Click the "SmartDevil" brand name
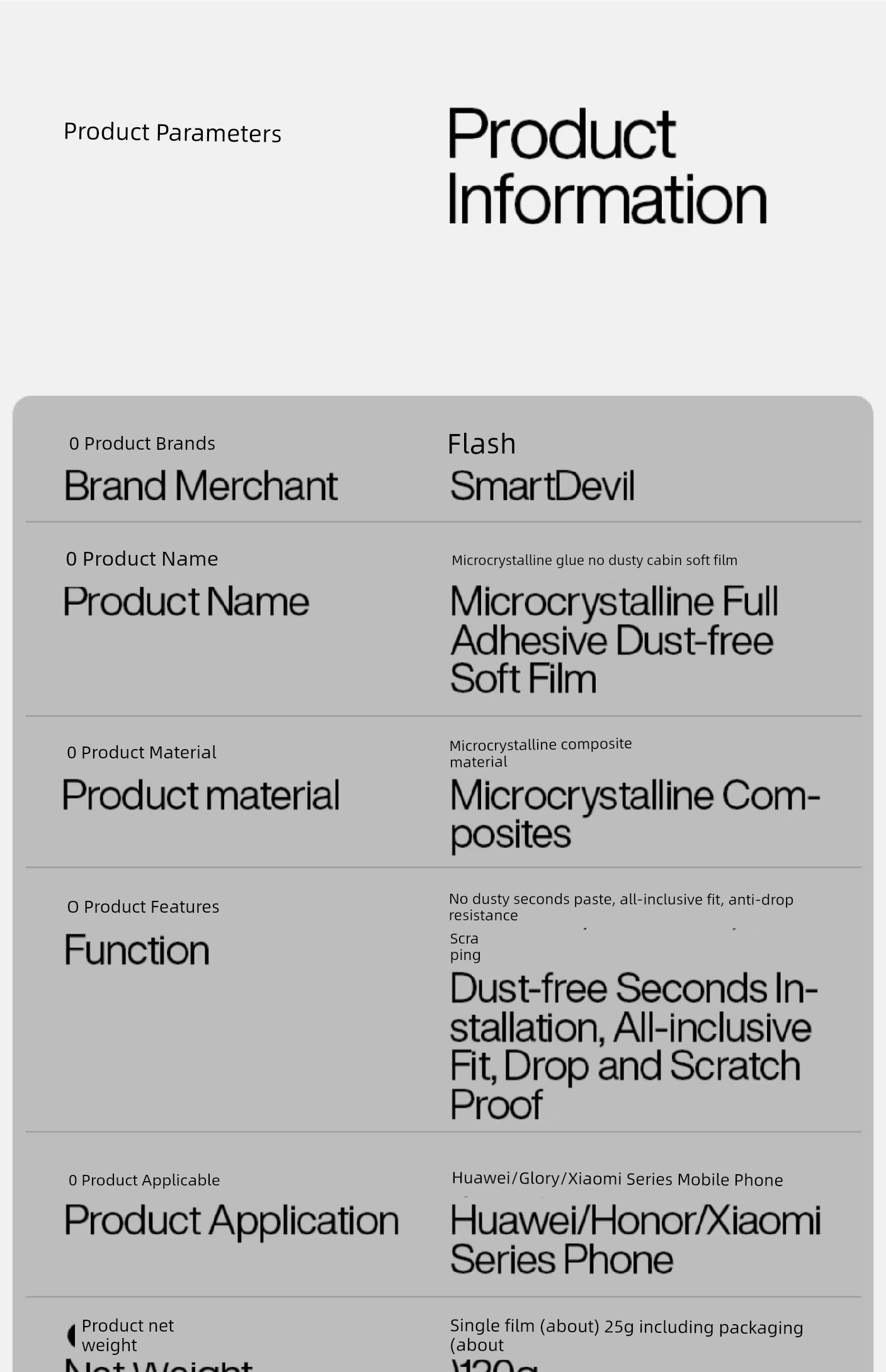This screenshot has height=1372, width=886. point(542,486)
